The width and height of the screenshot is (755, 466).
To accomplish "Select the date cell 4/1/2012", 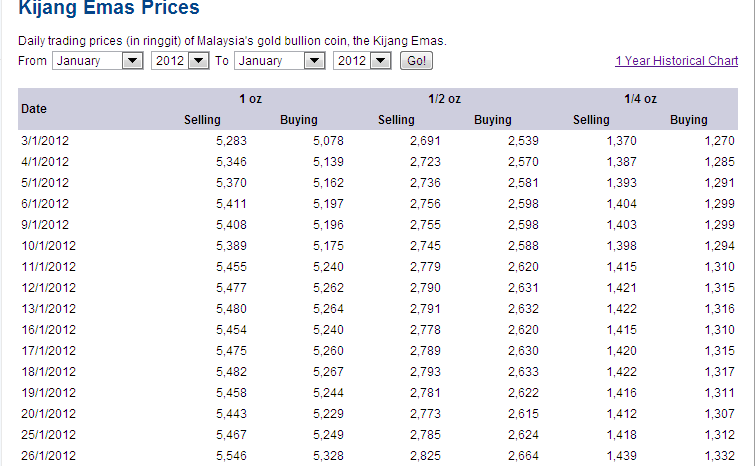I will pos(45,162).
